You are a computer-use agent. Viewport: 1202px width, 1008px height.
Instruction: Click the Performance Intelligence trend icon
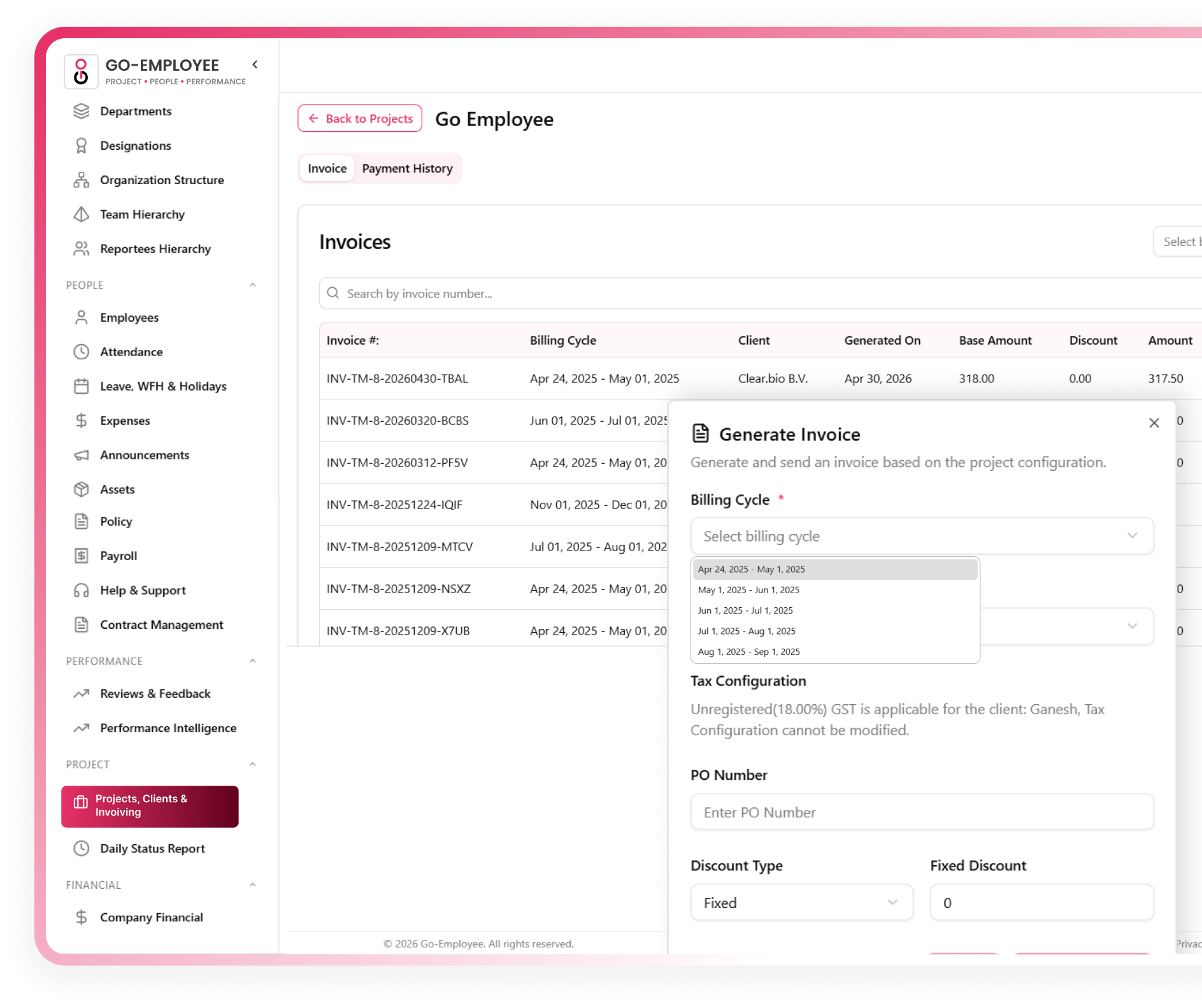coord(81,728)
